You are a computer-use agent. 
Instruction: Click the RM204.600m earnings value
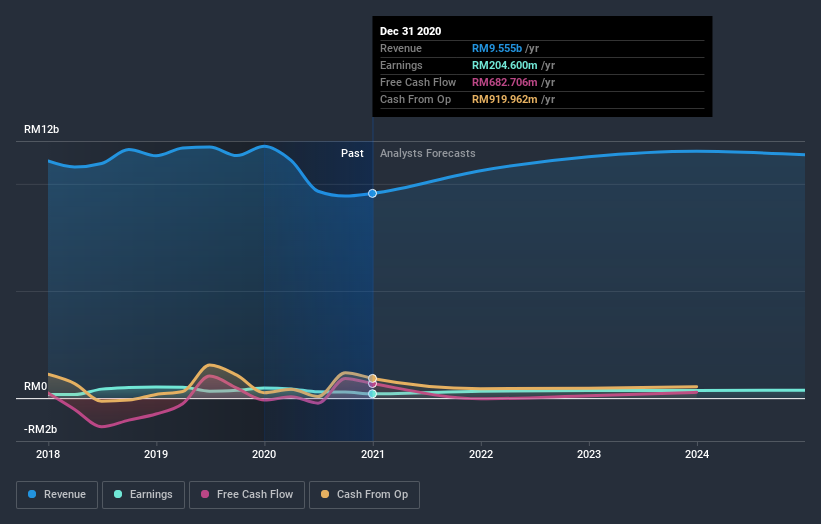pyautogui.click(x=505, y=65)
